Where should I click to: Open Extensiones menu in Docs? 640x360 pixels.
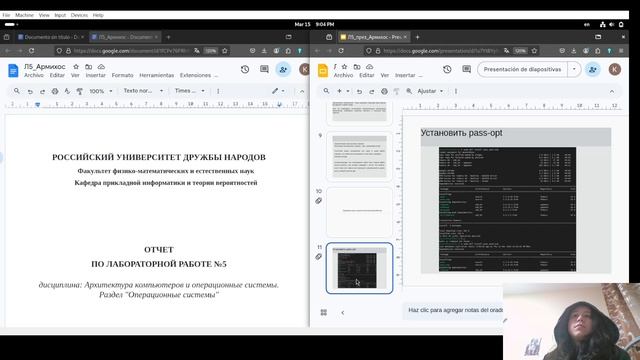tap(196, 76)
